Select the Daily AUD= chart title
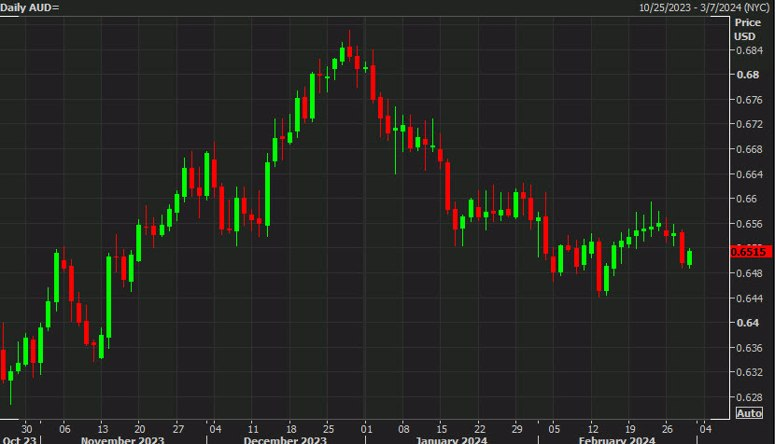 tap(30, 8)
